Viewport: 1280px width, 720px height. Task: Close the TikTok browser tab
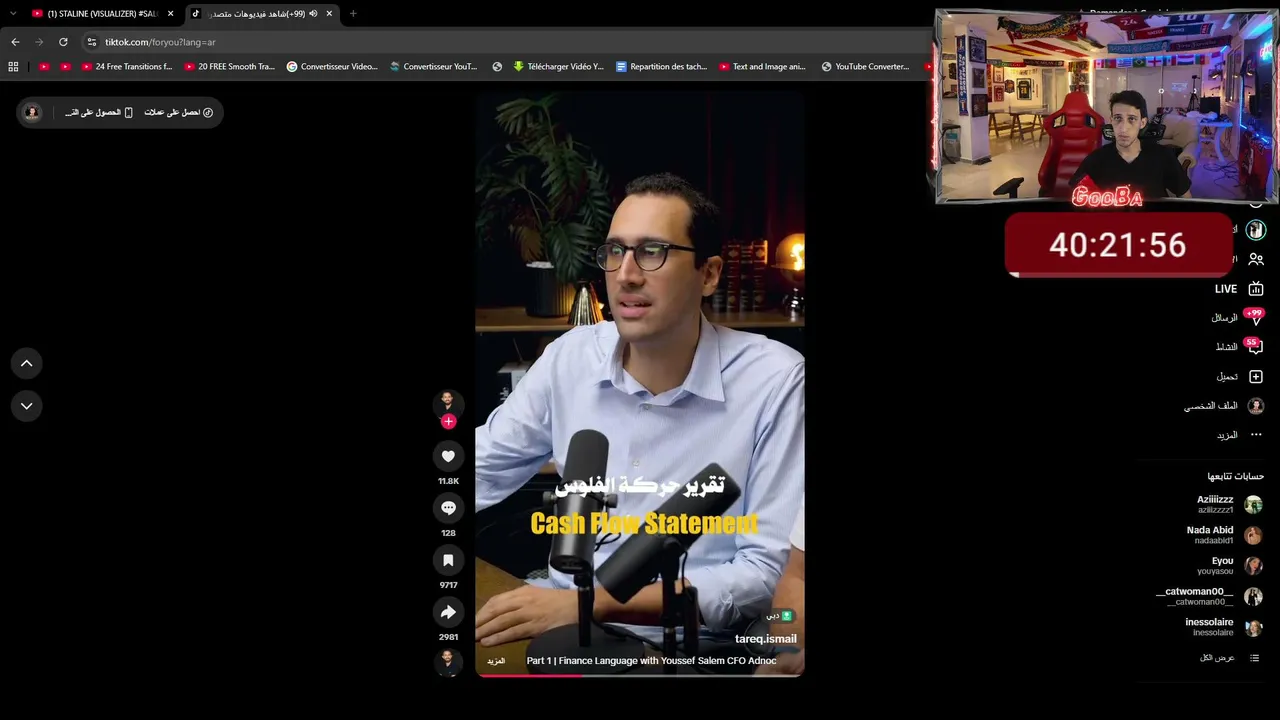[329, 14]
